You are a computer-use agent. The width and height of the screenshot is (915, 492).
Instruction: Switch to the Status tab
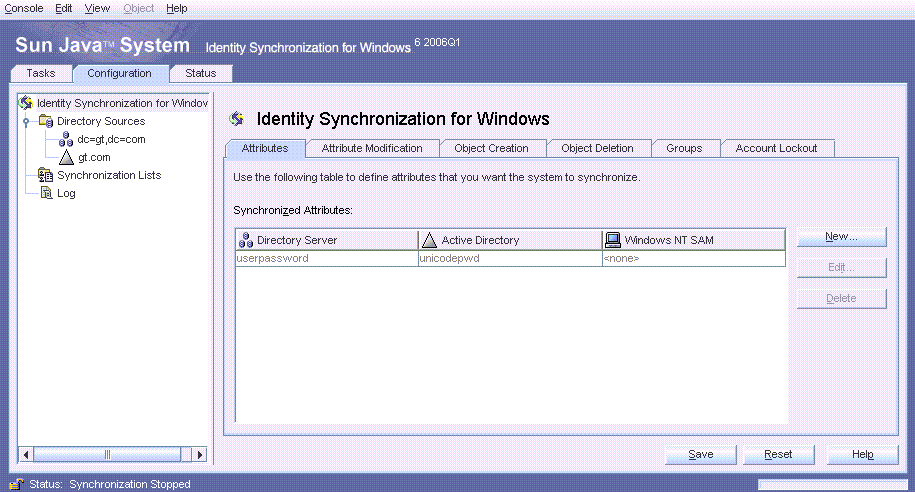point(201,74)
